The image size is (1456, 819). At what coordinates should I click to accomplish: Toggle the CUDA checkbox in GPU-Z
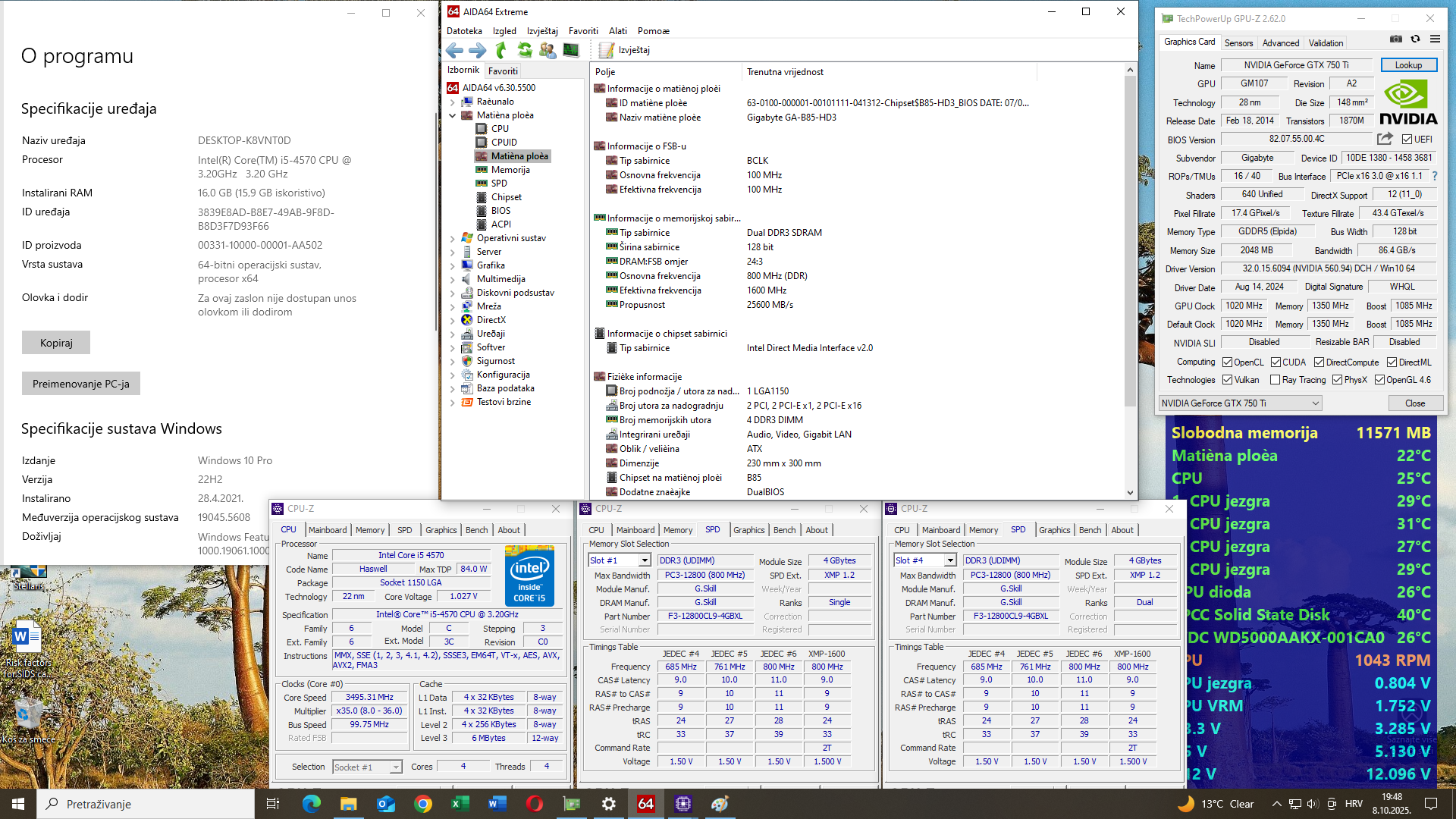point(1276,362)
